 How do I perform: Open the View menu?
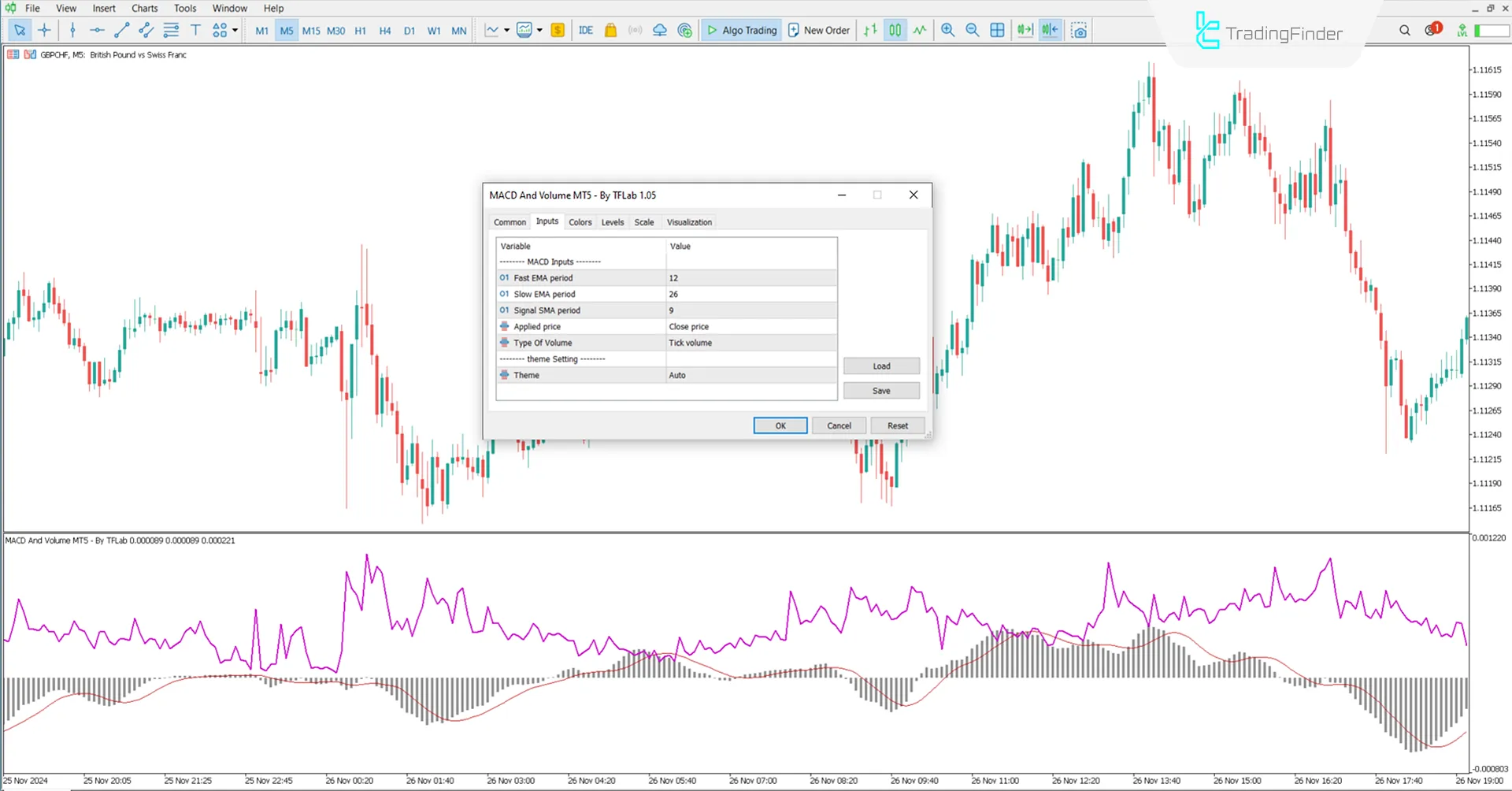[66, 8]
